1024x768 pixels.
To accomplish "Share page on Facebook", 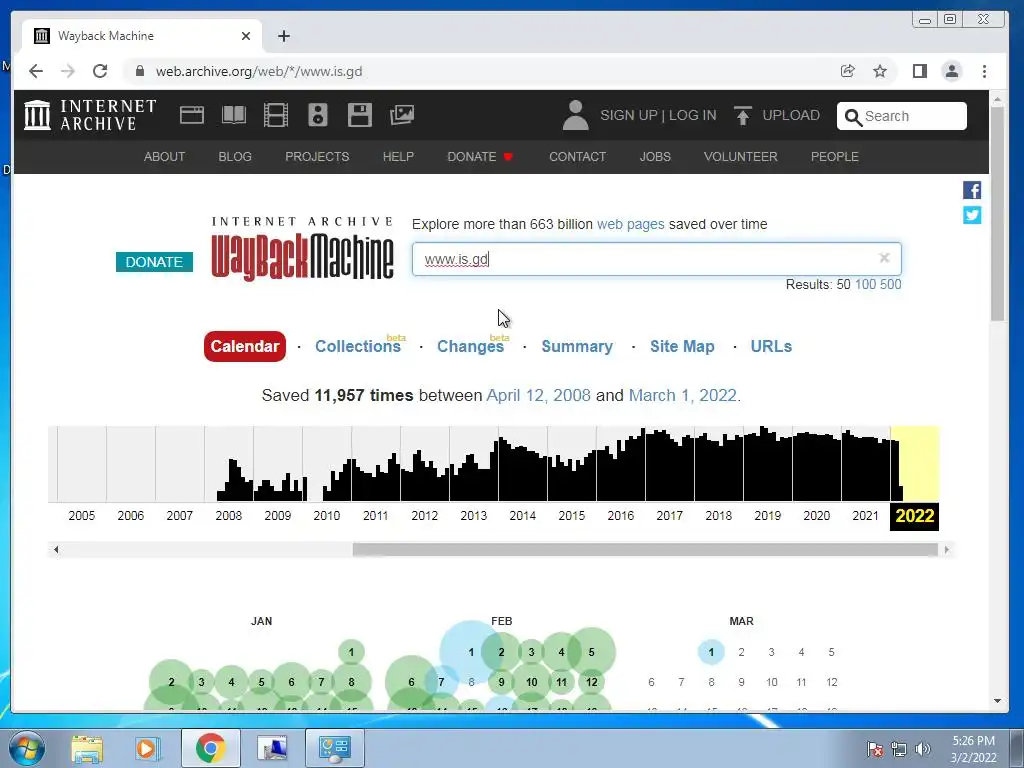I will [972, 190].
